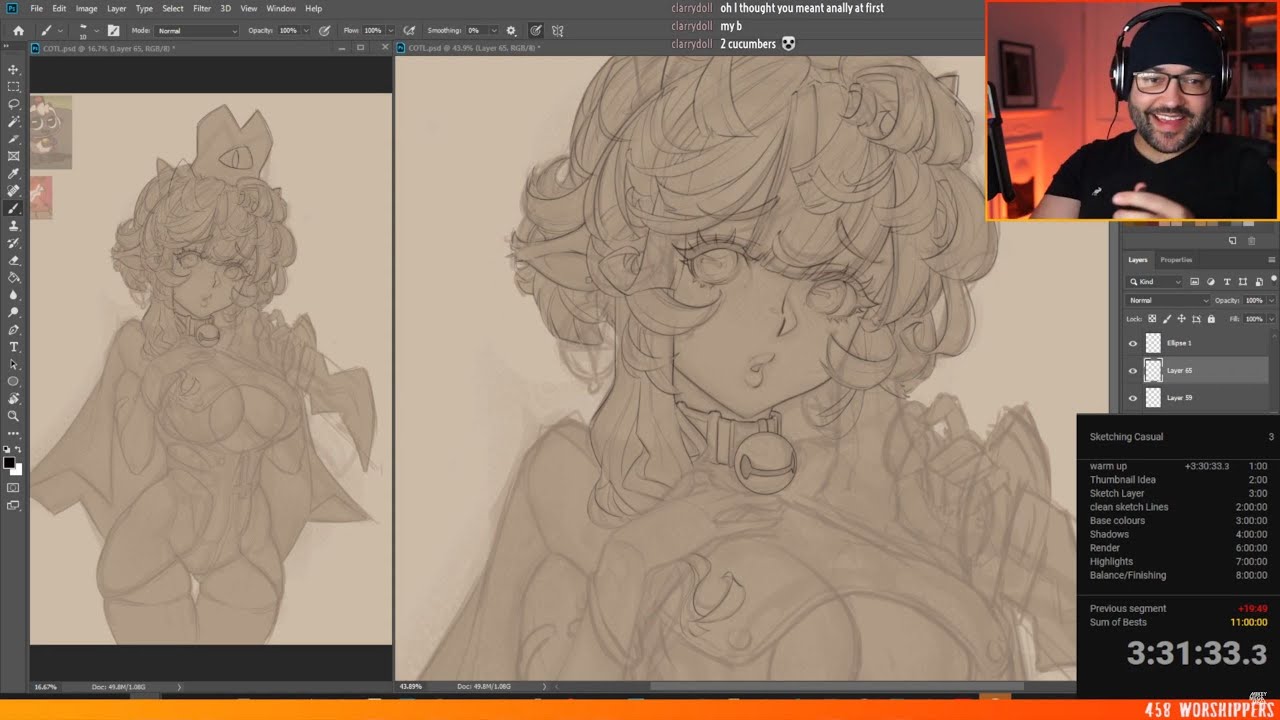Open layer blend mode Normal dropdown
The height and width of the screenshot is (720, 1280).
(x=1168, y=300)
